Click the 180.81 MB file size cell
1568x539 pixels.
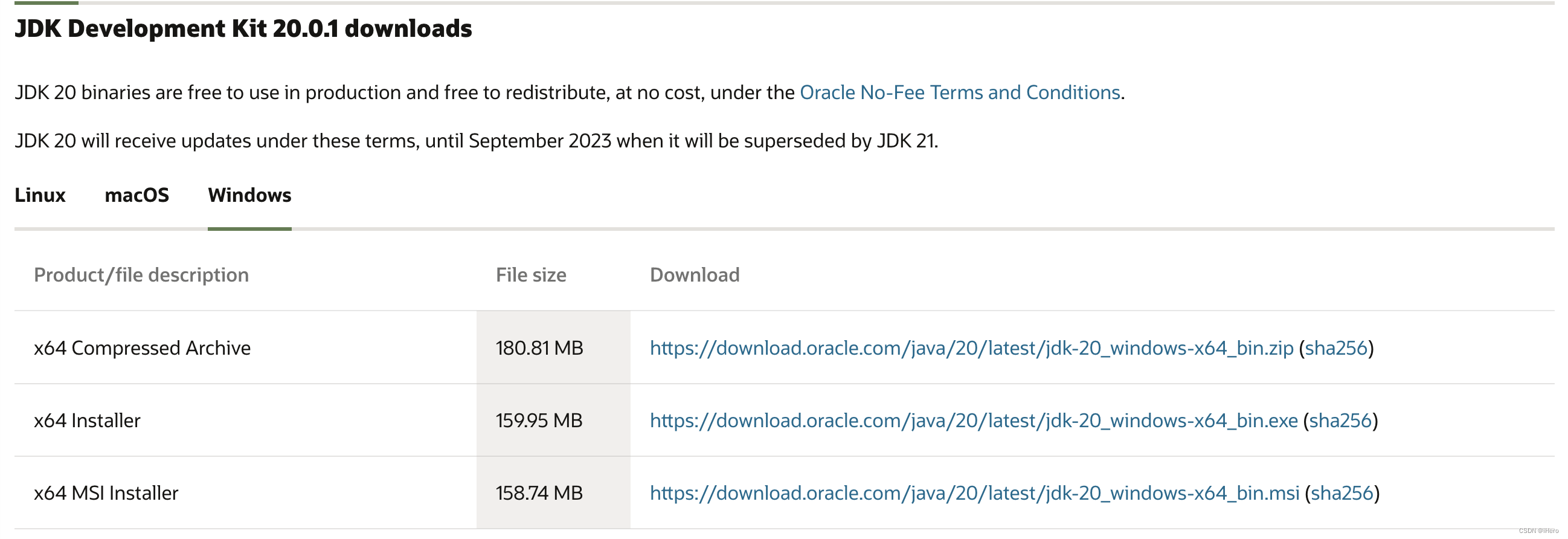[x=538, y=349]
